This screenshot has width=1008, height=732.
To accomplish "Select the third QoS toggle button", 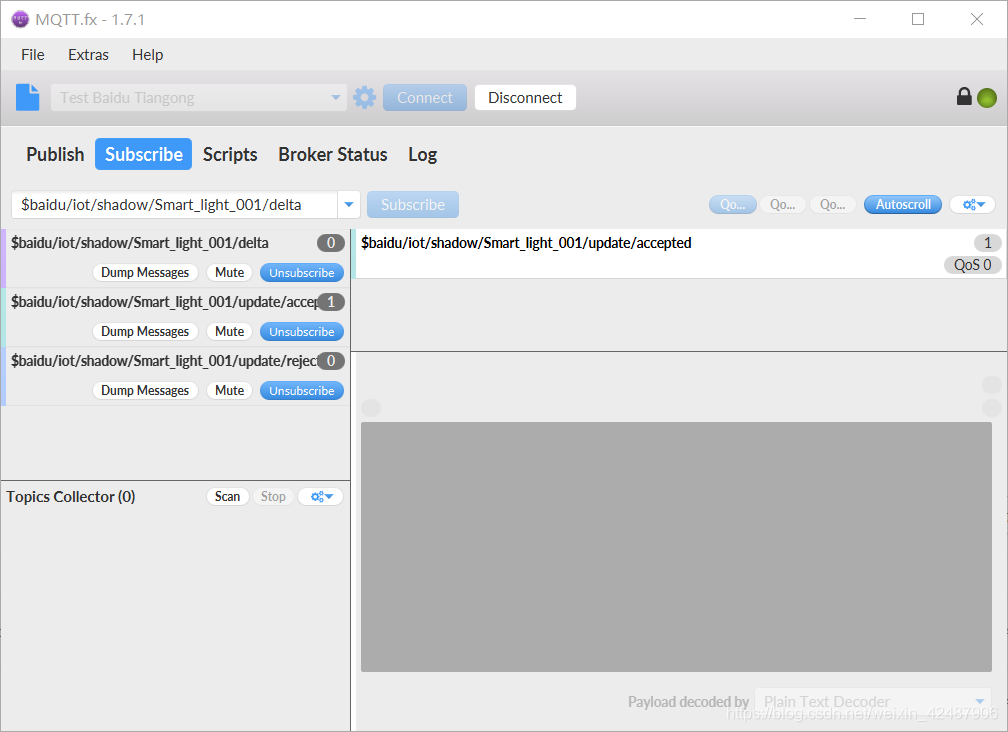I will [x=832, y=204].
